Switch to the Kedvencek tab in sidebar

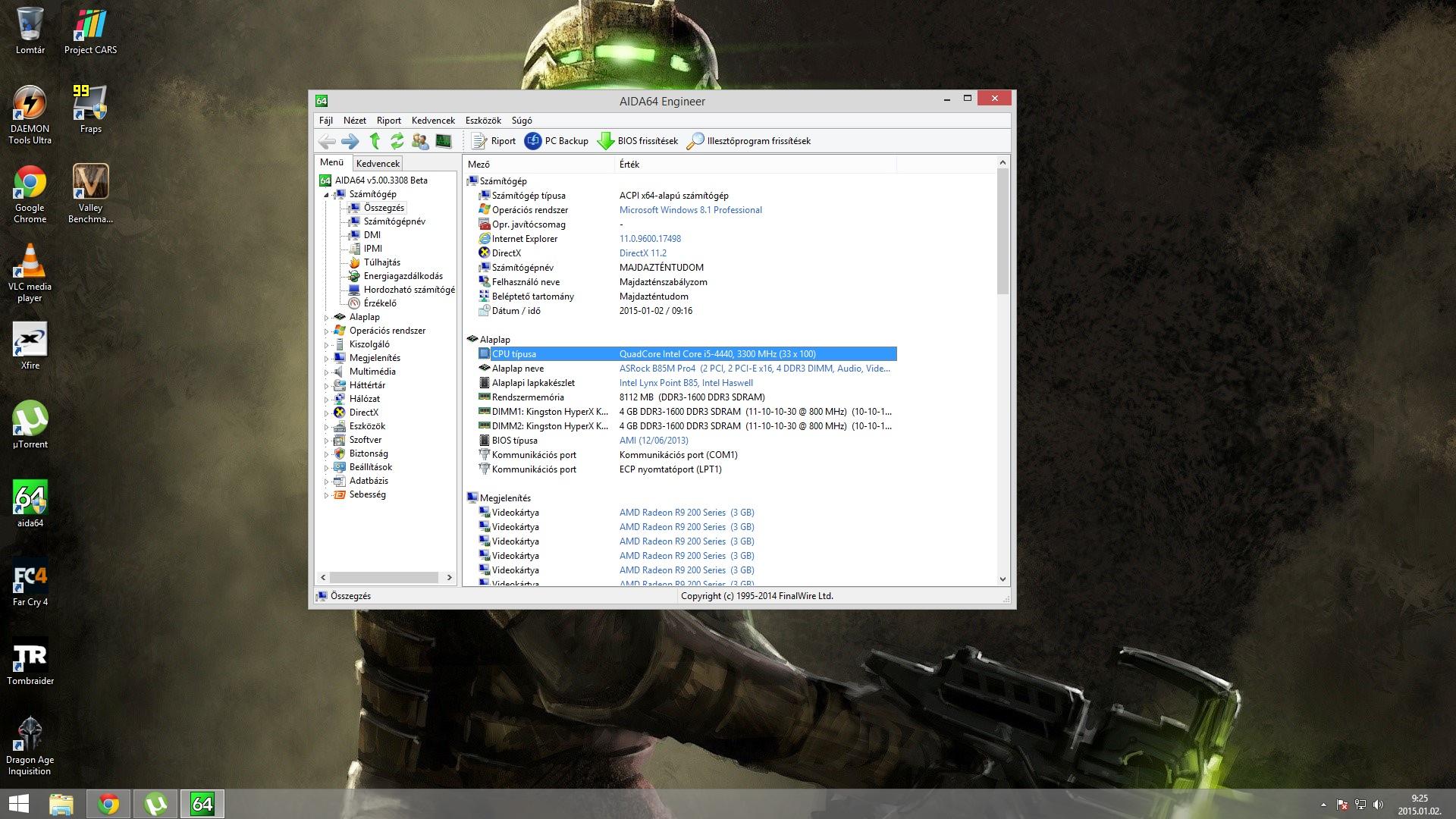click(378, 163)
